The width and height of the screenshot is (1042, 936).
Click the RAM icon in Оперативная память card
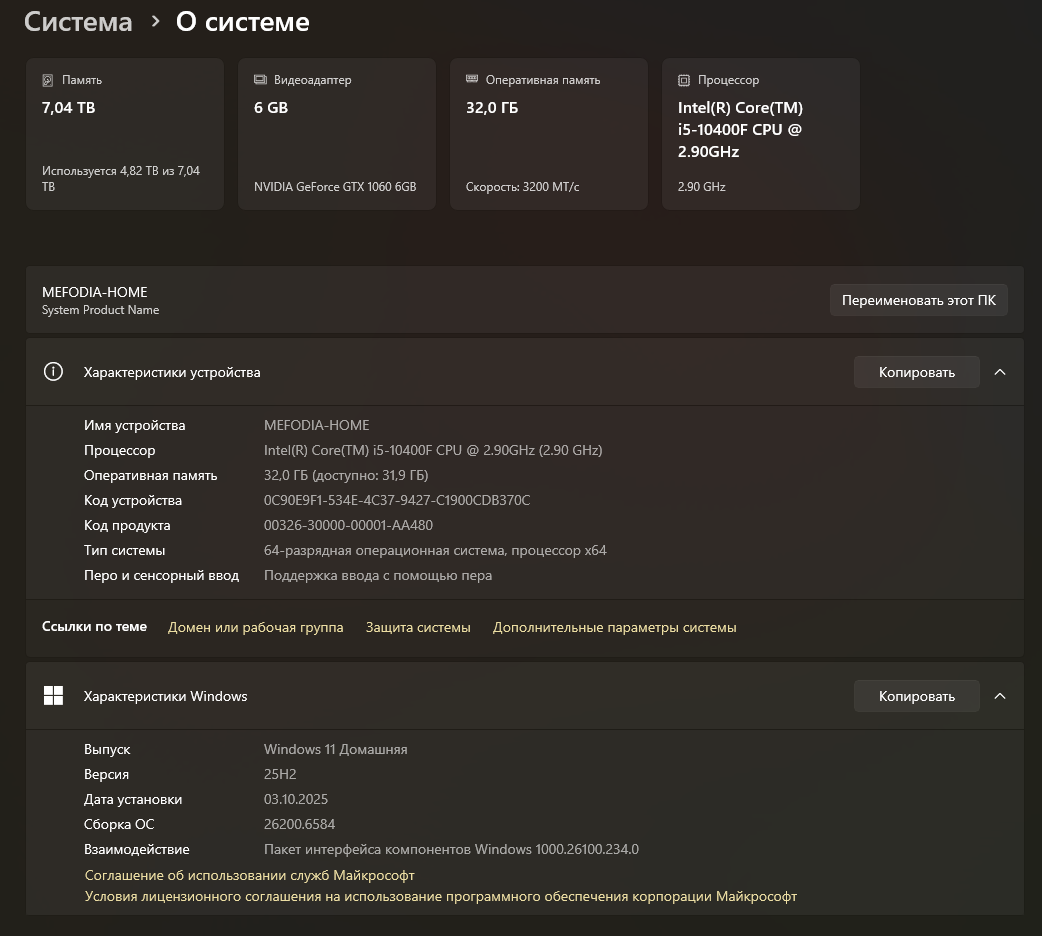pos(472,80)
